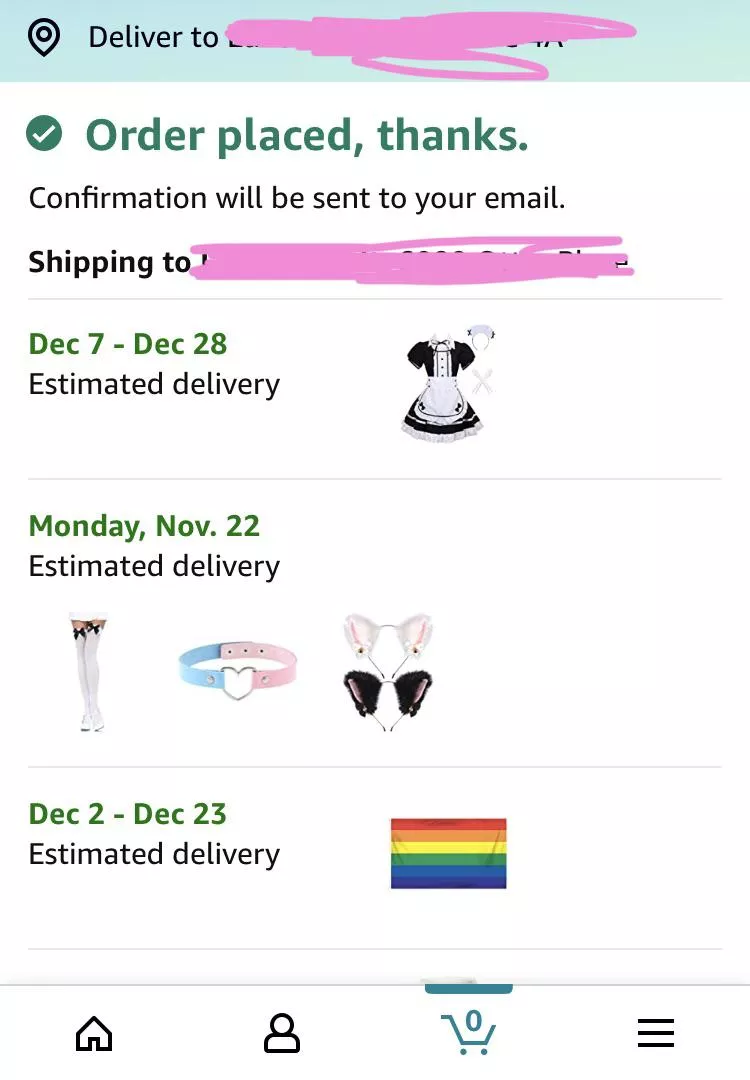750x1080 pixels.
Task: Open the rainbow flag product image
Action: point(448,853)
